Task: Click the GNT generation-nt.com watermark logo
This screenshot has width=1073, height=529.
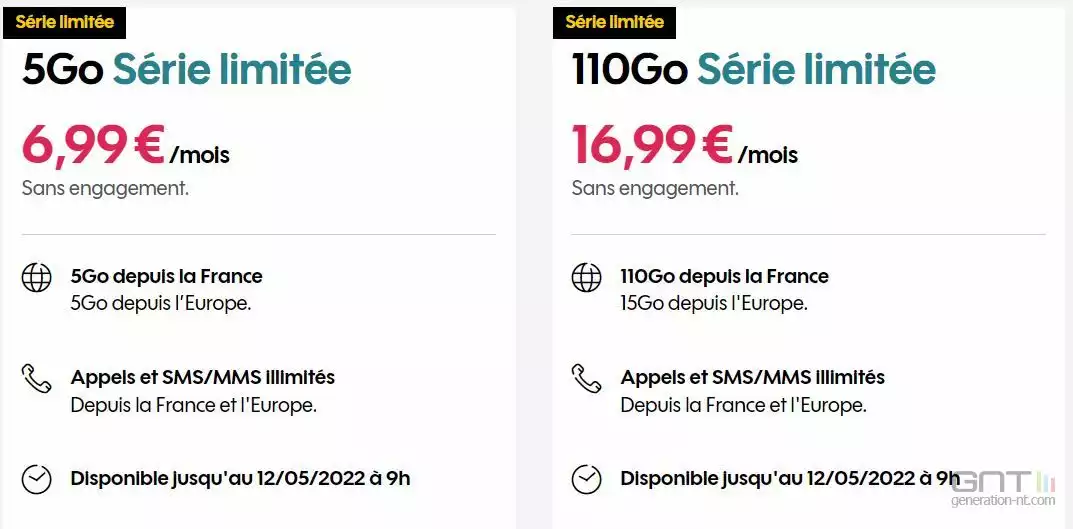Action: tap(1003, 489)
